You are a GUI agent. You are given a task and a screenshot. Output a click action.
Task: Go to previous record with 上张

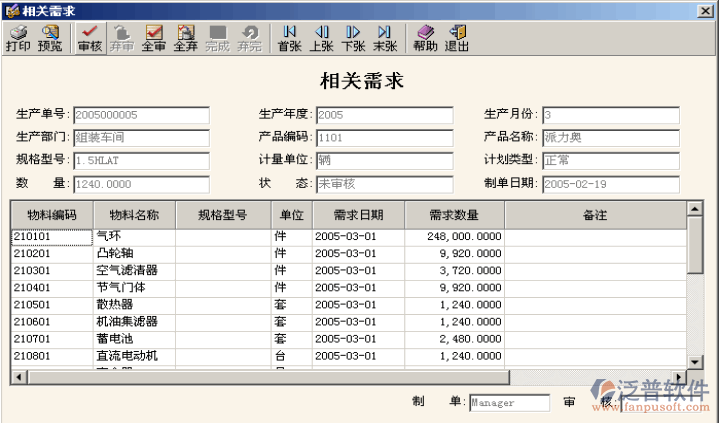[x=321, y=38]
